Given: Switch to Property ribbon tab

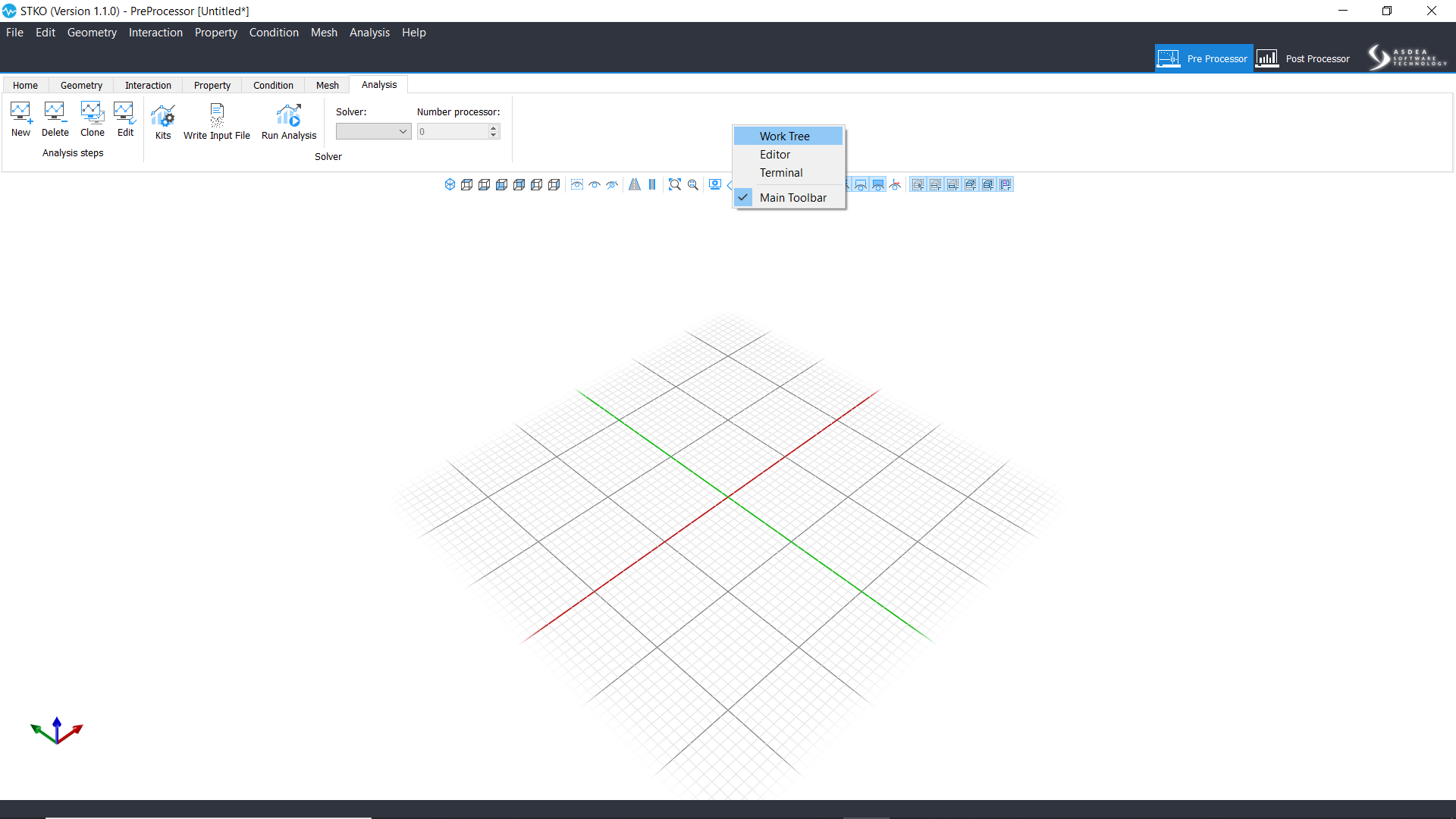Looking at the screenshot, I should pos(212,85).
